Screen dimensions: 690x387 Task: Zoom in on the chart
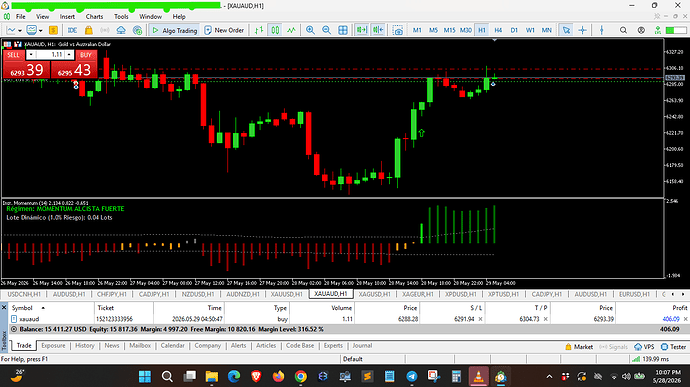pos(310,30)
